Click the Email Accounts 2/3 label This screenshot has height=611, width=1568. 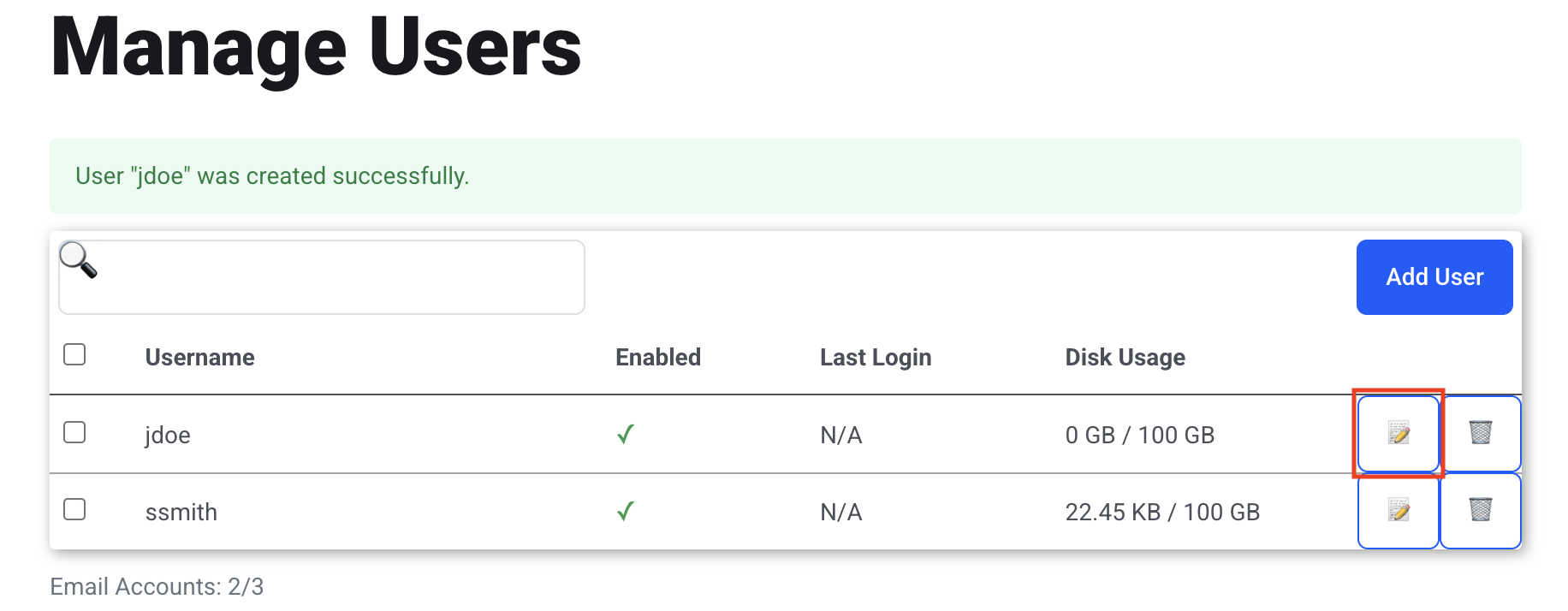[157, 587]
